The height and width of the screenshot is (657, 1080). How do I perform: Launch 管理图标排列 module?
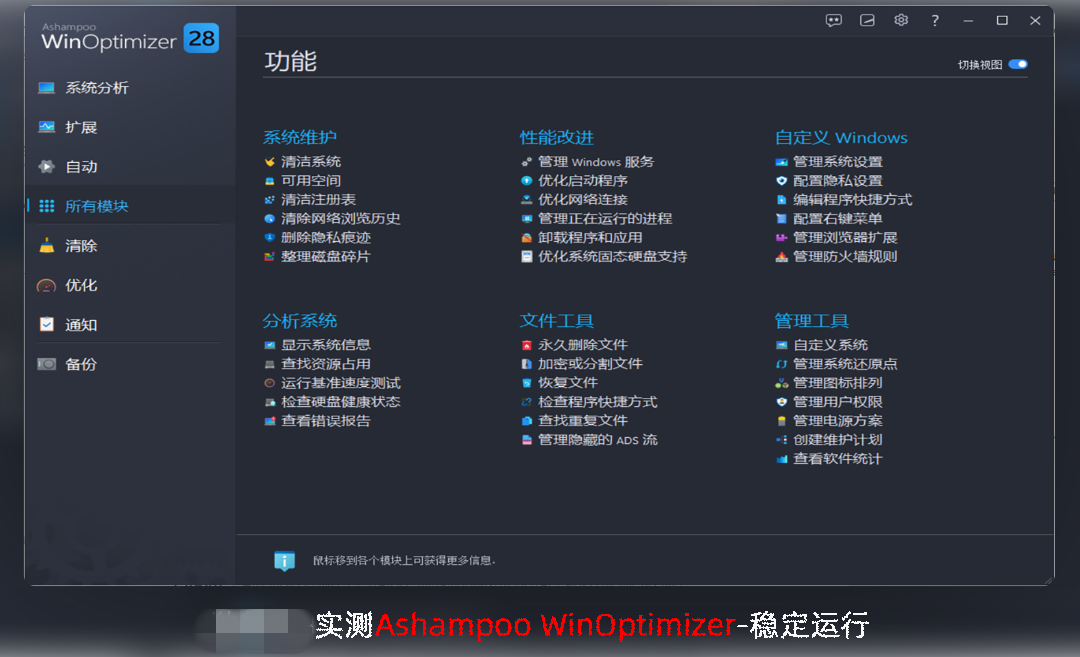[x=838, y=383]
